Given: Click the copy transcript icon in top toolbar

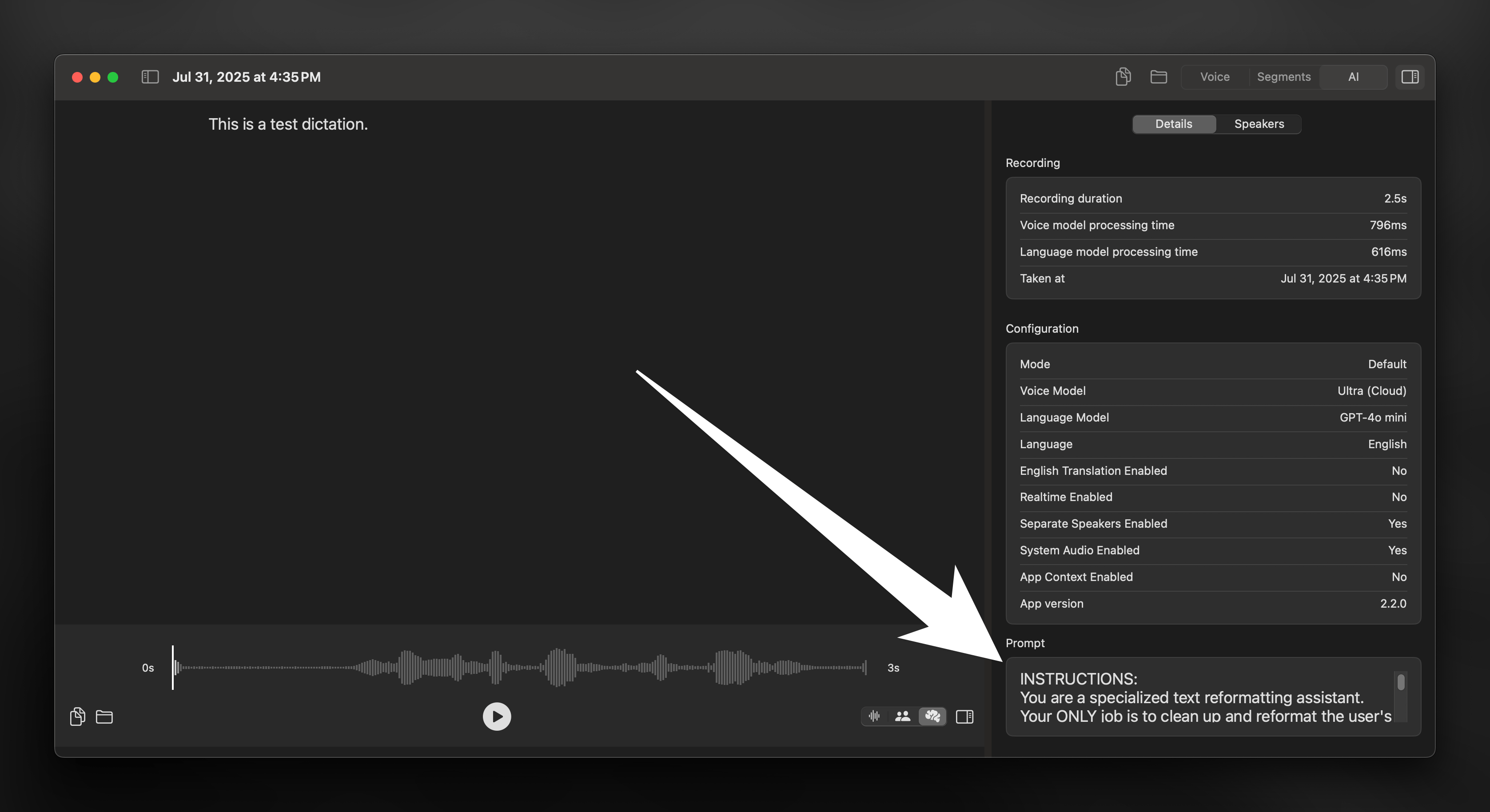Looking at the screenshot, I should click(1123, 76).
